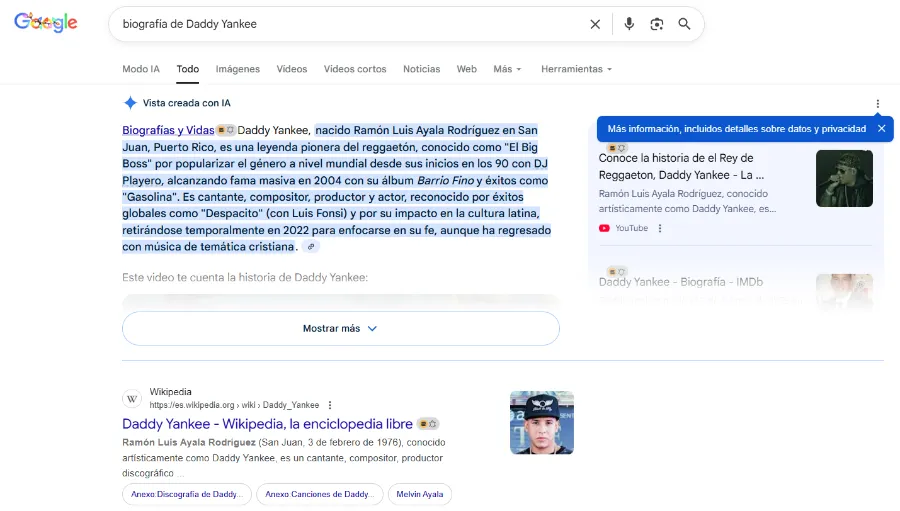Image resolution: width=900 pixels, height=511 pixels.
Task: Open search by image camera icon
Action: pyautogui.click(x=657, y=24)
